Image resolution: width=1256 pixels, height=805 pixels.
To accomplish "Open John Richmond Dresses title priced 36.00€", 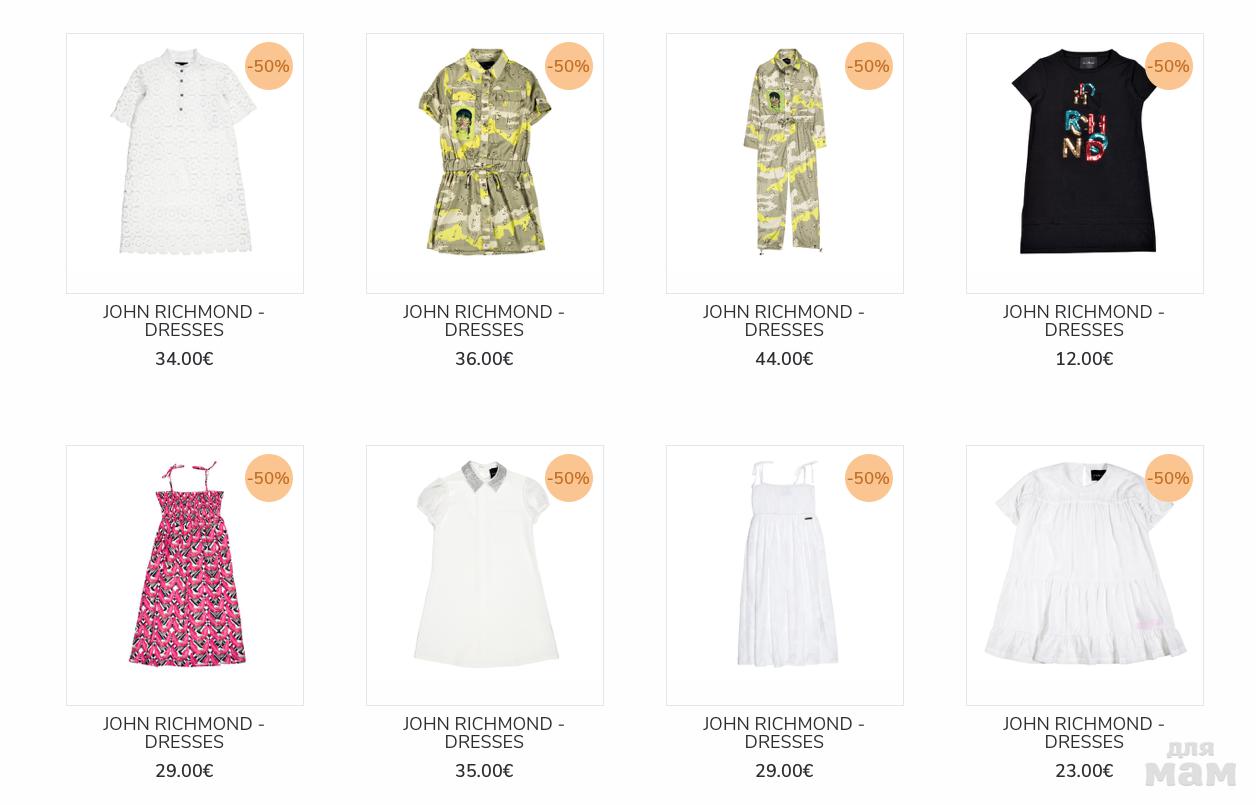I will 484,321.
